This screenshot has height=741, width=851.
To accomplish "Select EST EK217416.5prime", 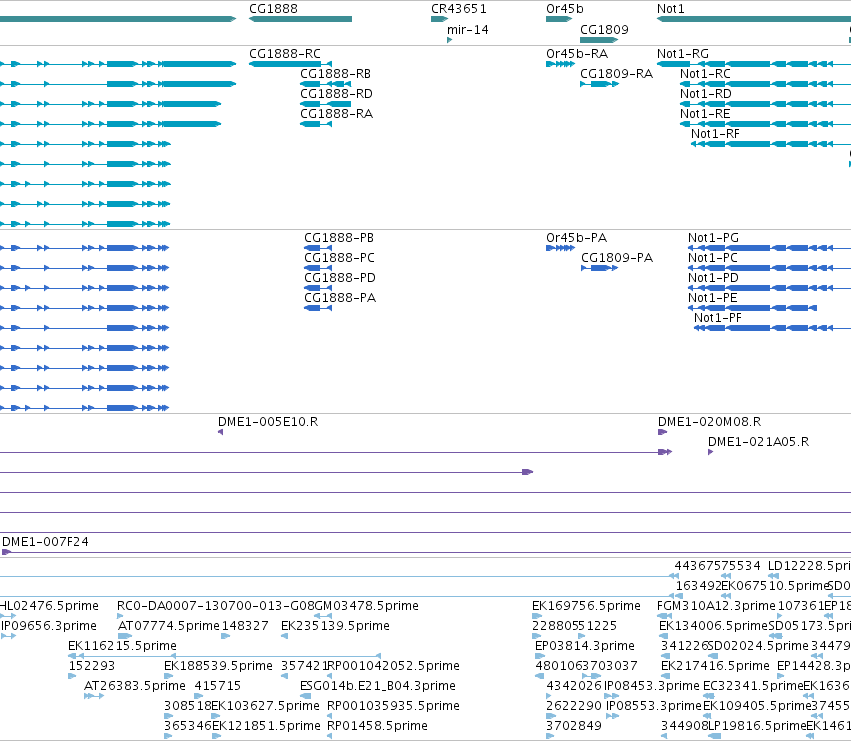I will coord(665,676).
